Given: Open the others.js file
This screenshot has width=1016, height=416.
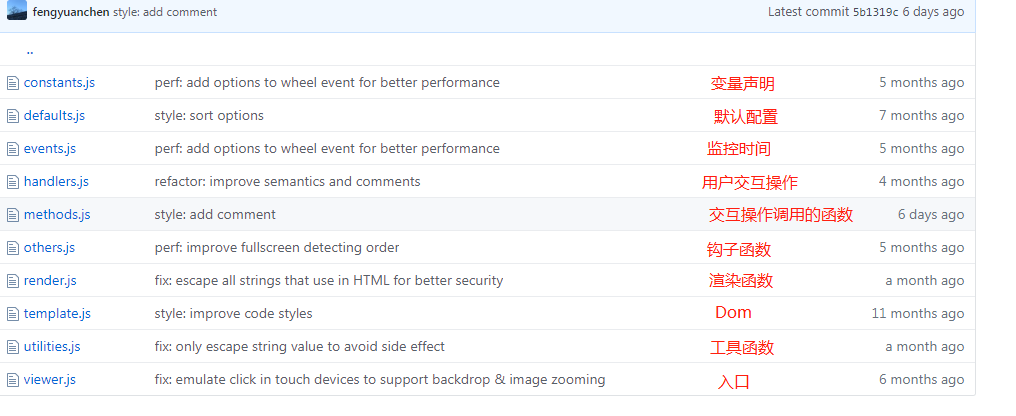Looking at the screenshot, I should 49,248.
